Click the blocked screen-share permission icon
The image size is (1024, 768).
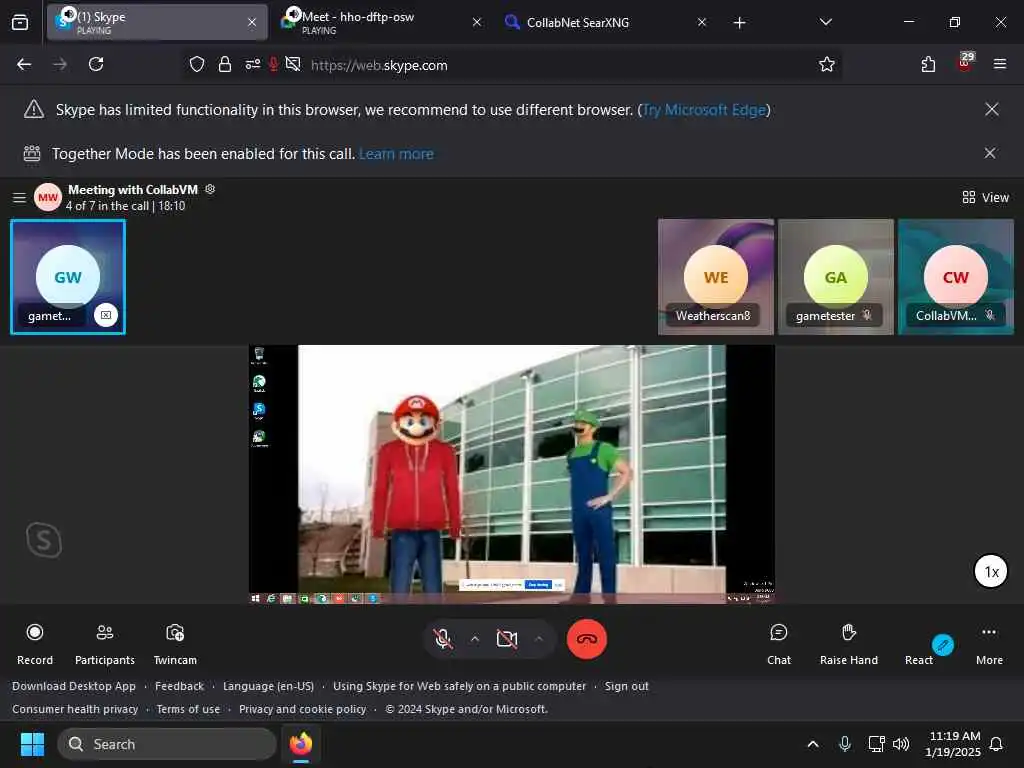click(293, 64)
